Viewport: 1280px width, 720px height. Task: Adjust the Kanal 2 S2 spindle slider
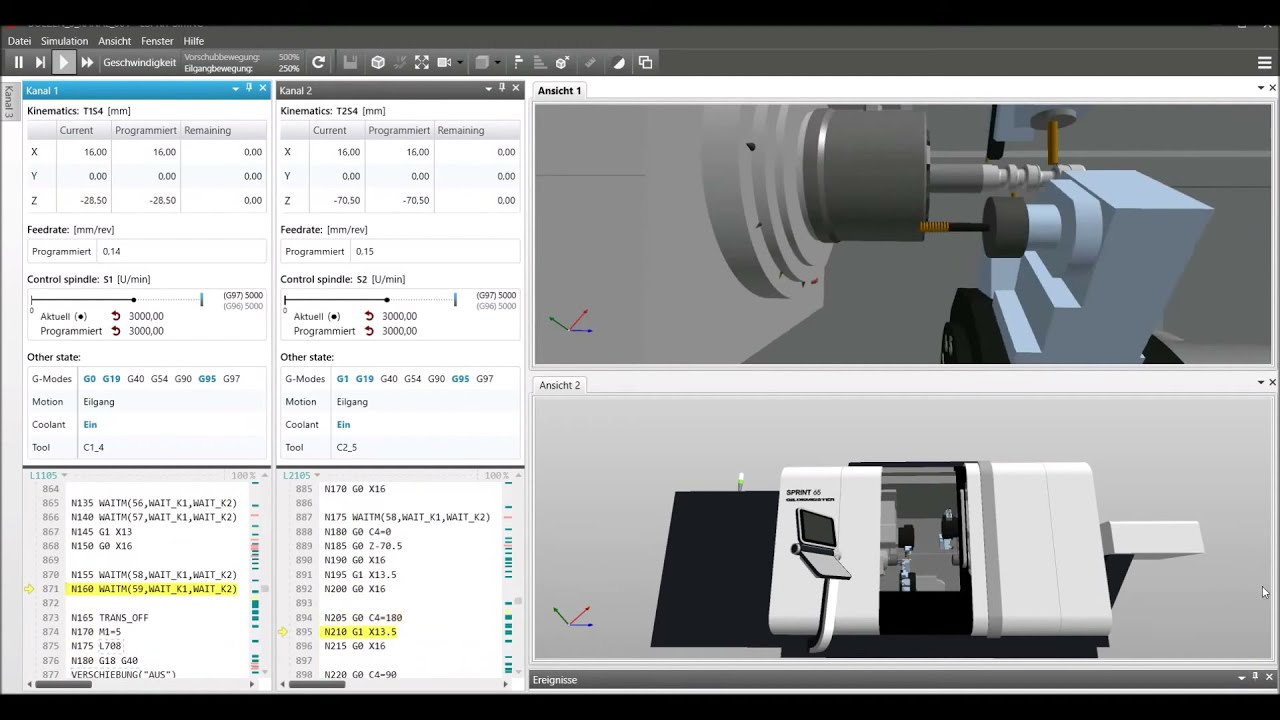click(x=386, y=300)
